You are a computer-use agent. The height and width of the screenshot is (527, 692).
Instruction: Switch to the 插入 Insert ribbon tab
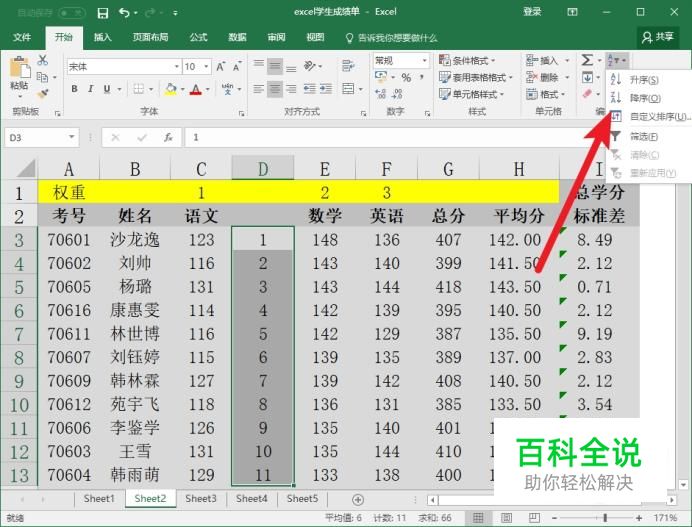pyautogui.click(x=102, y=37)
